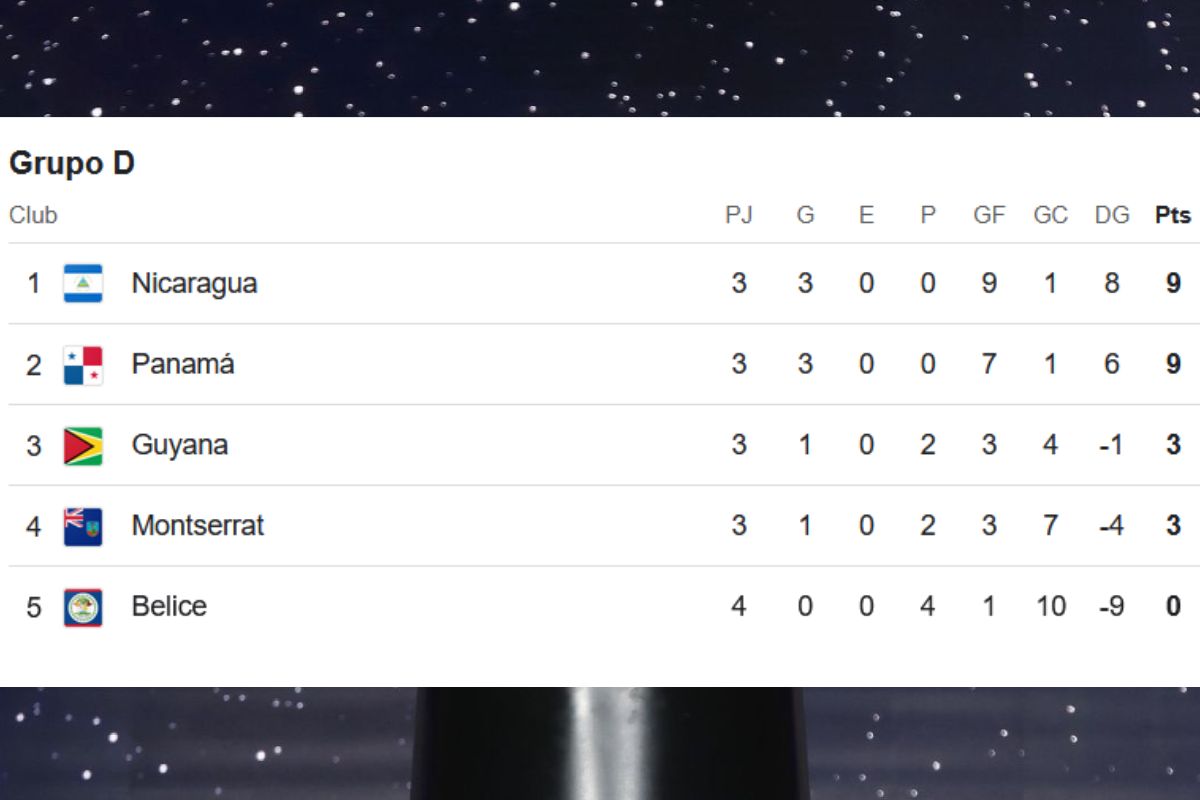
Task: Click the Belice flag icon
Action: tap(83, 607)
